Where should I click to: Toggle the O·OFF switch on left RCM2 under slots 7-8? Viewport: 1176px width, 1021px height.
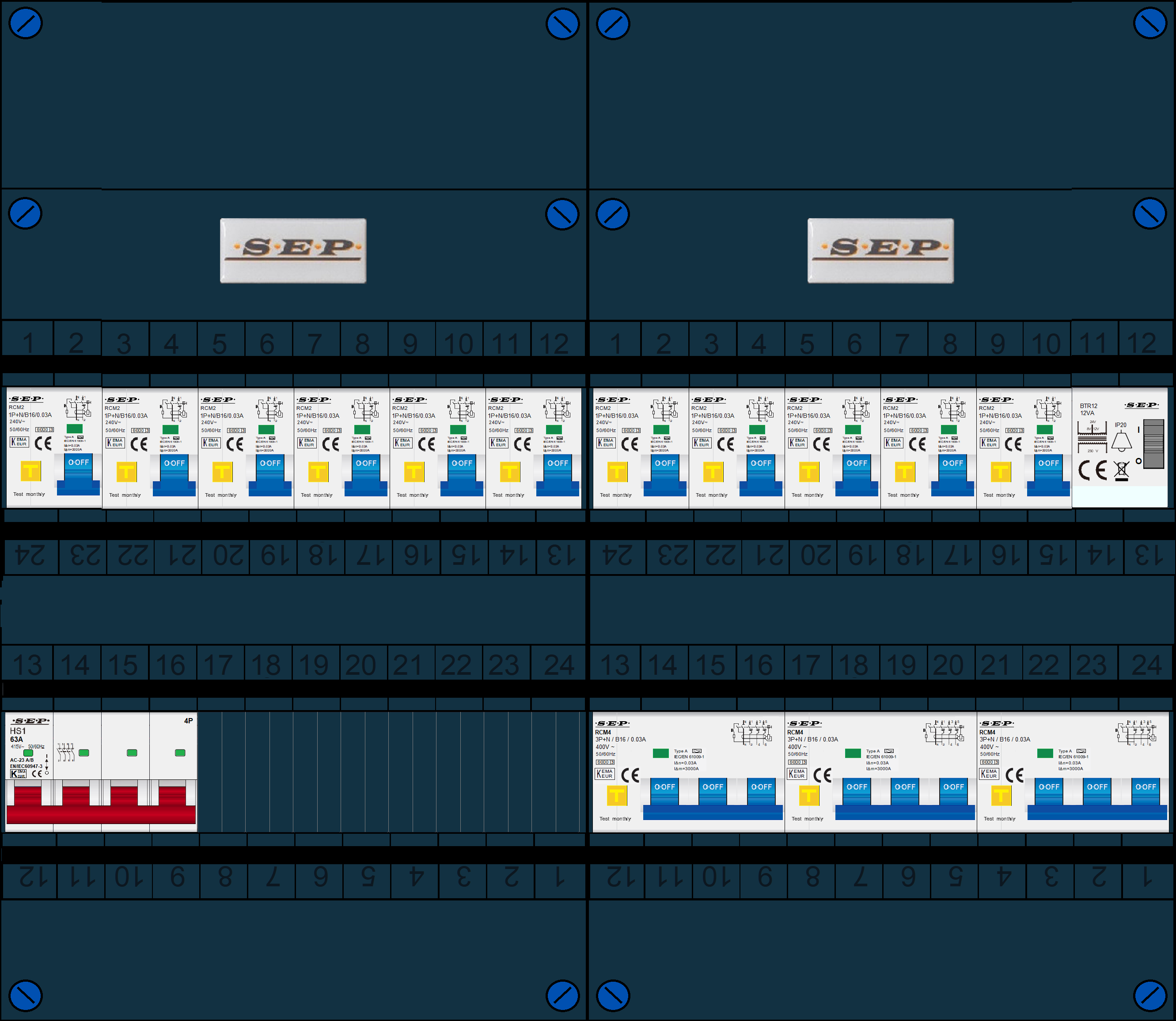[x=365, y=475]
